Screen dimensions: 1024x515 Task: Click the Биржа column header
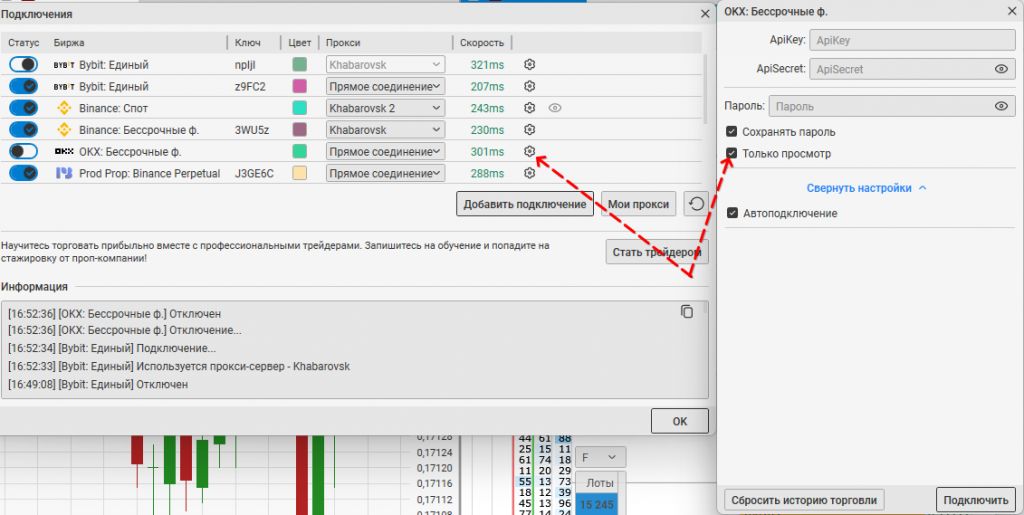(69, 43)
